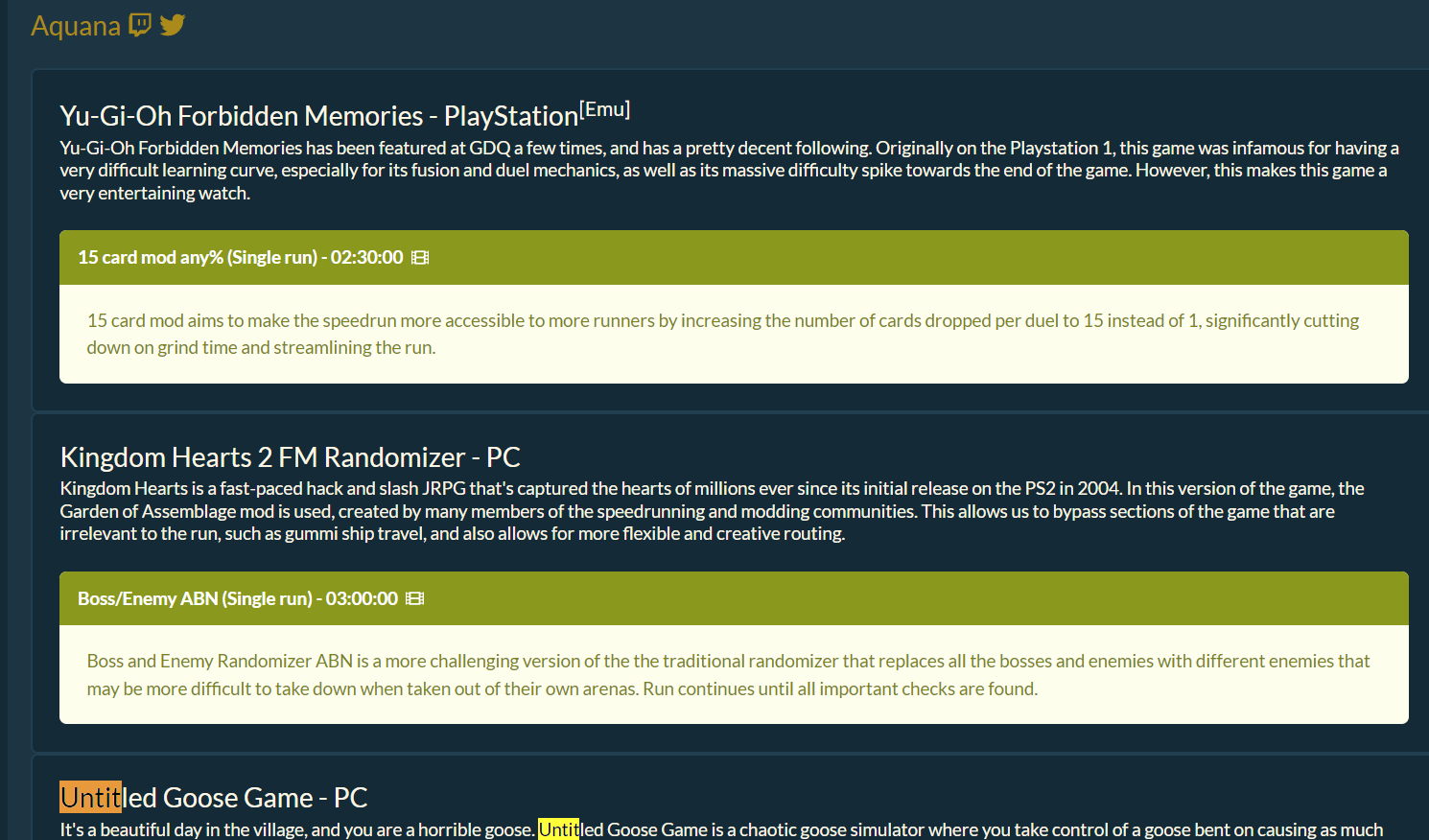Click the [Emu] superscript tag
The width and height of the screenshot is (1429, 840).
[605, 109]
